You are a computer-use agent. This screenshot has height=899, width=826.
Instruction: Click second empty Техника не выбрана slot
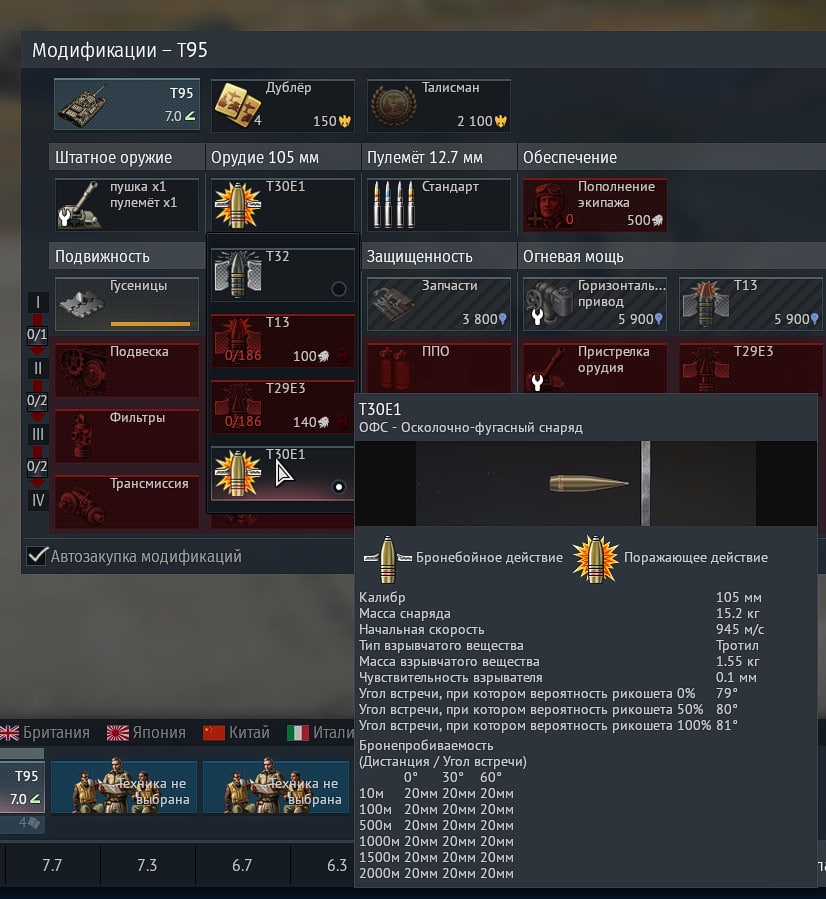pos(276,787)
